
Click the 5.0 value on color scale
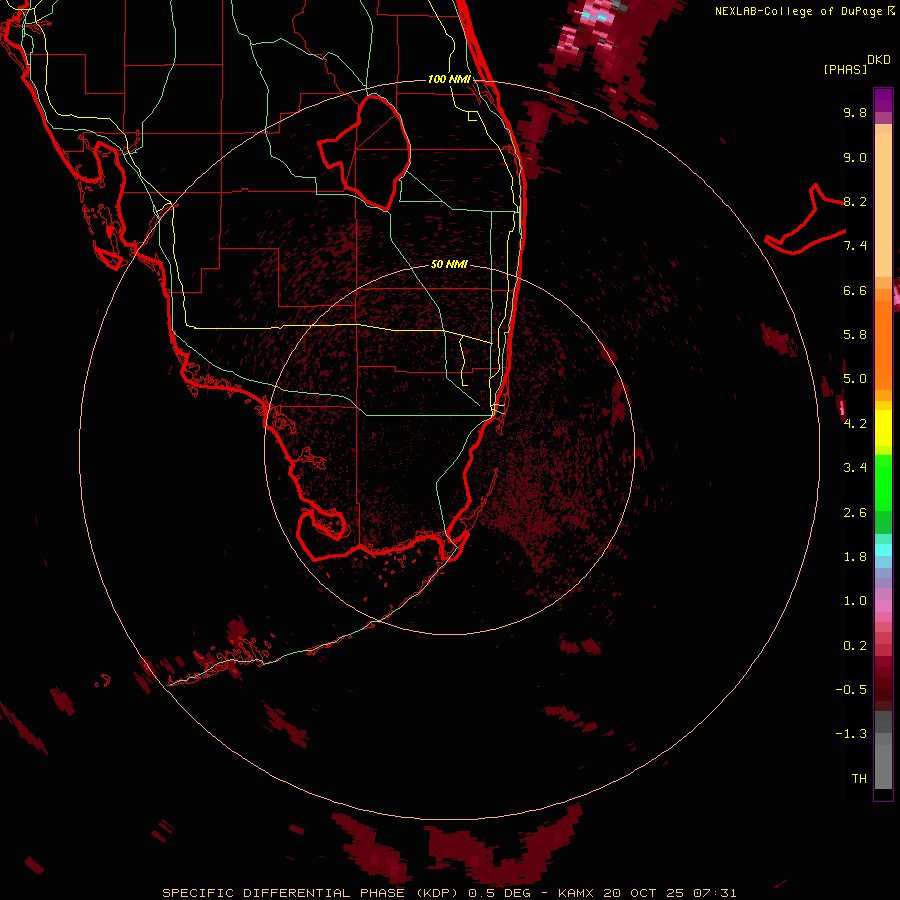click(x=855, y=379)
